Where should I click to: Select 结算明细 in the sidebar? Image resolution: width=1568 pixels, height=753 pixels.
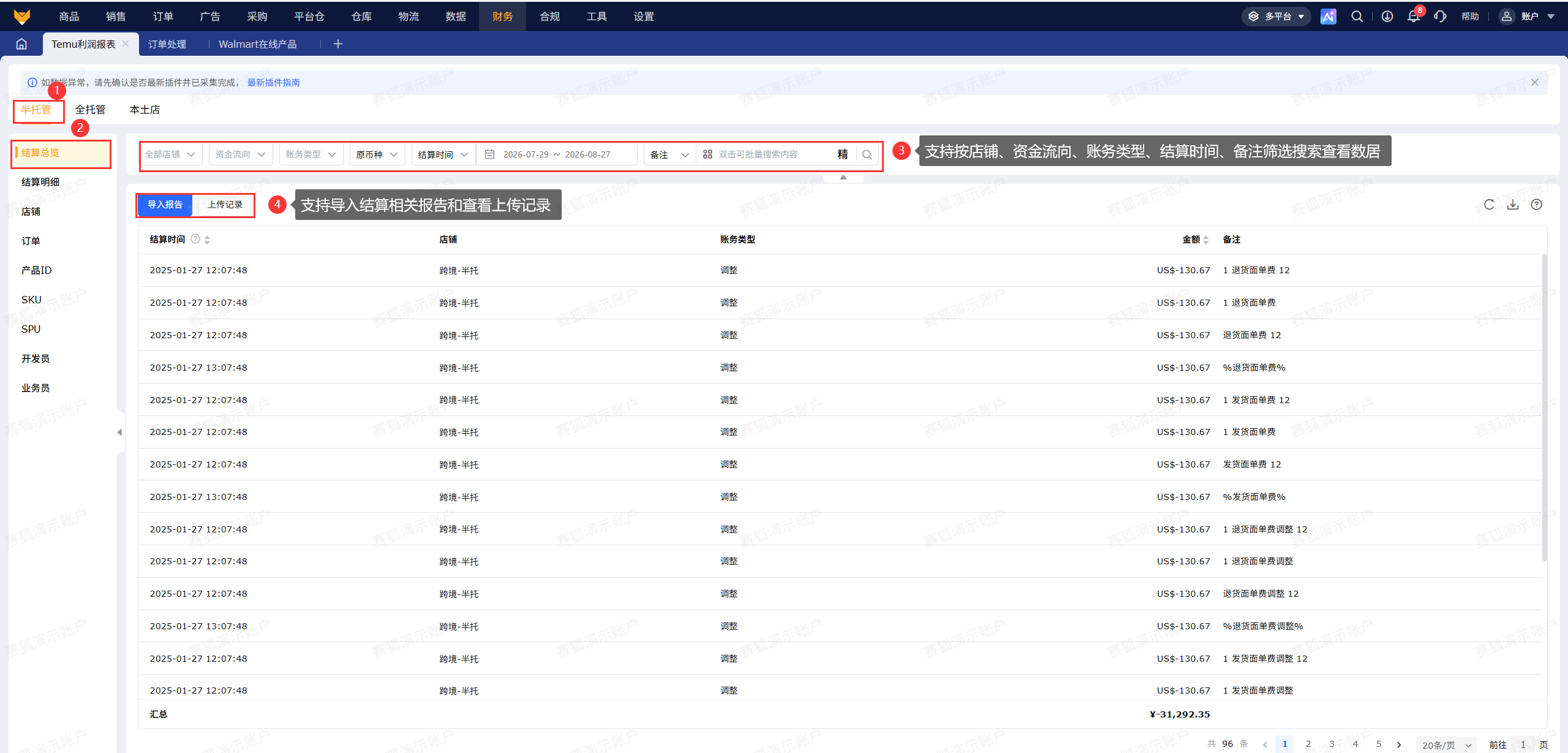click(40, 182)
